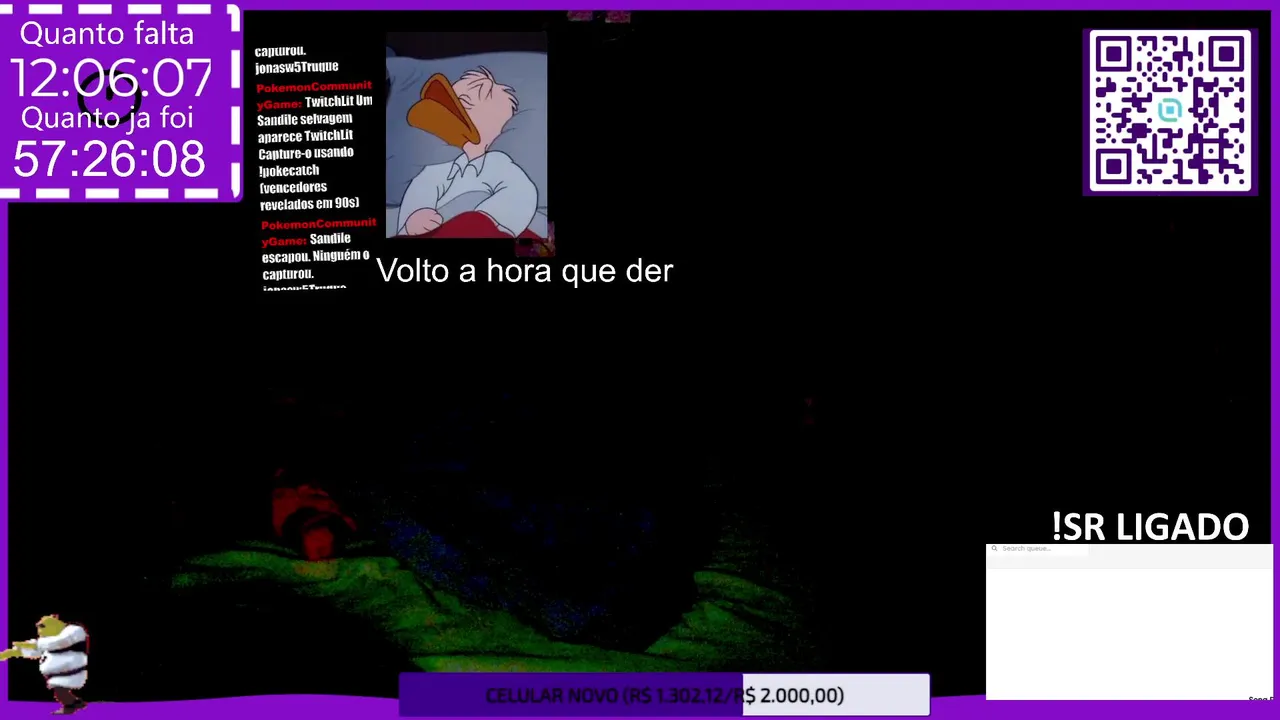Click the search magnifier icon in queue panel
The height and width of the screenshot is (720, 1280).
[x=994, y=549]
